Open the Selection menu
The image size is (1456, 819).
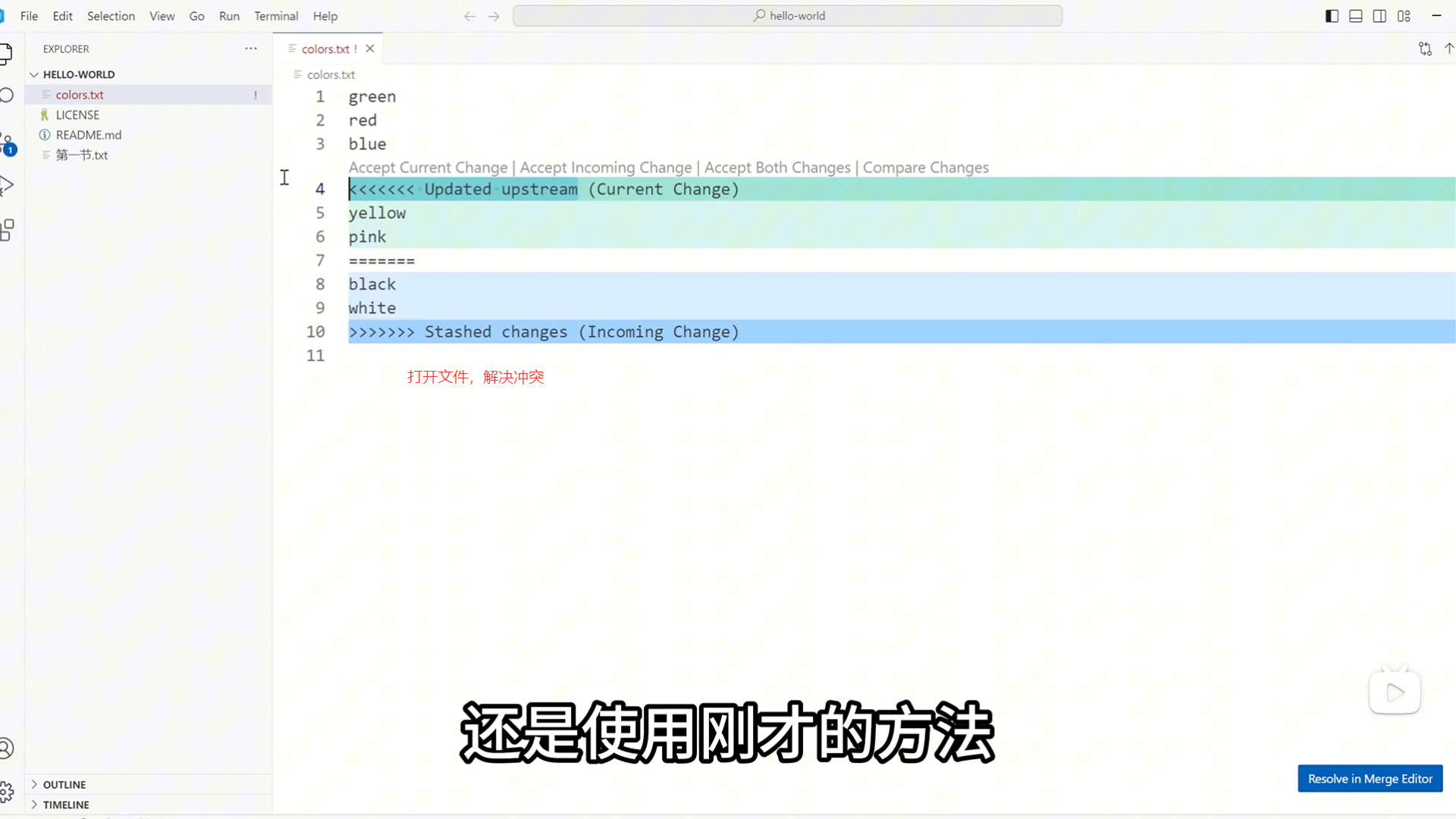pos(111,16)
